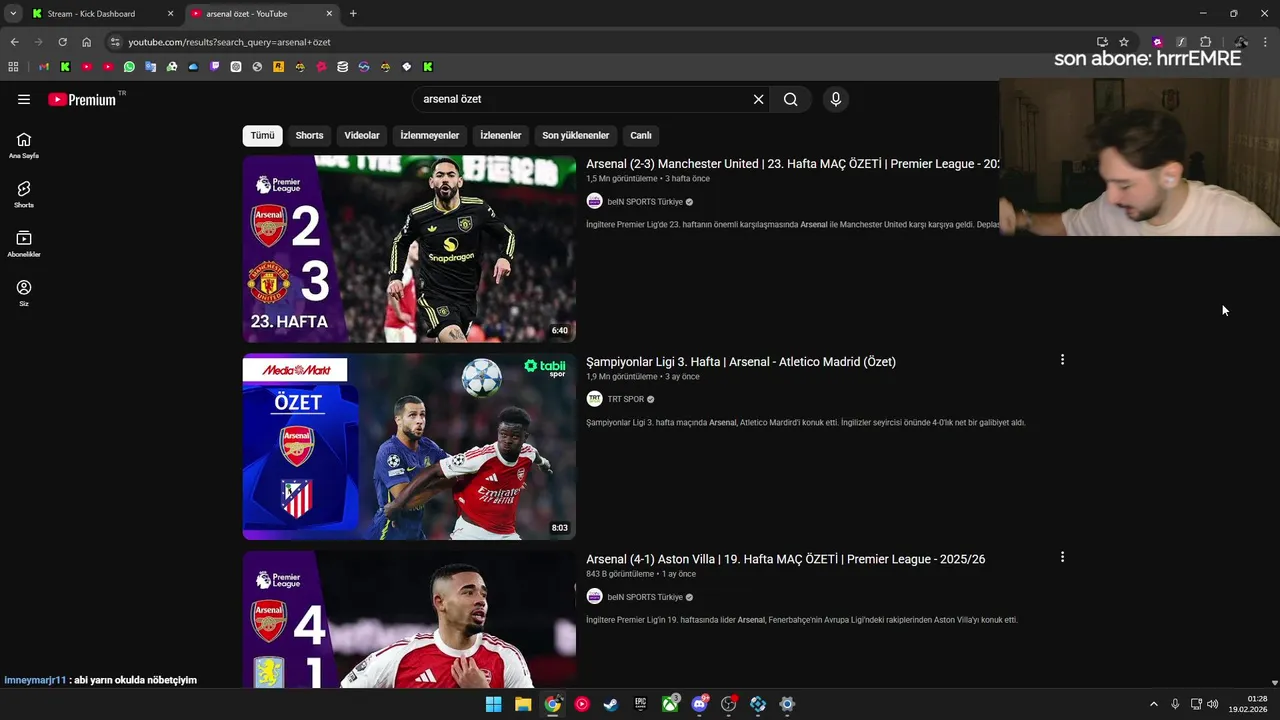1280x720 pixels.
Task: Open the Rockstar Games bookmark
Action: tap(279, 67)
